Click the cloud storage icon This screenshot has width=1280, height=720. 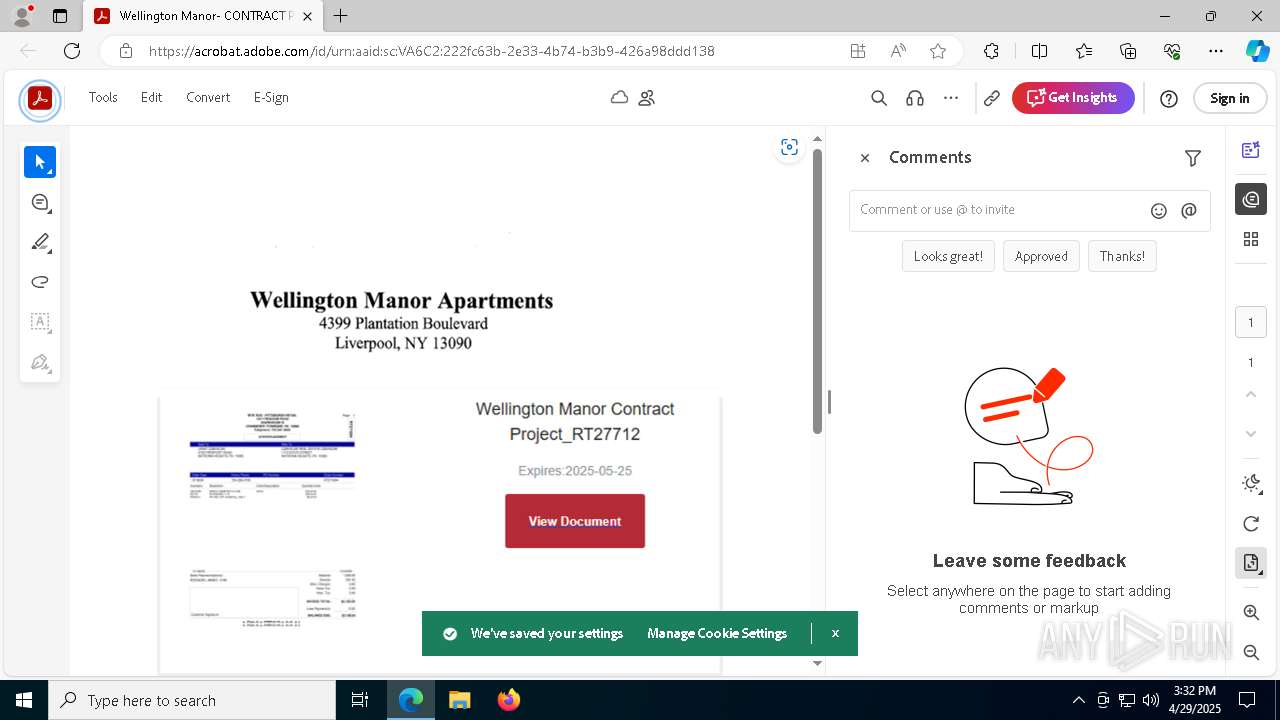[x=619, y=98]
